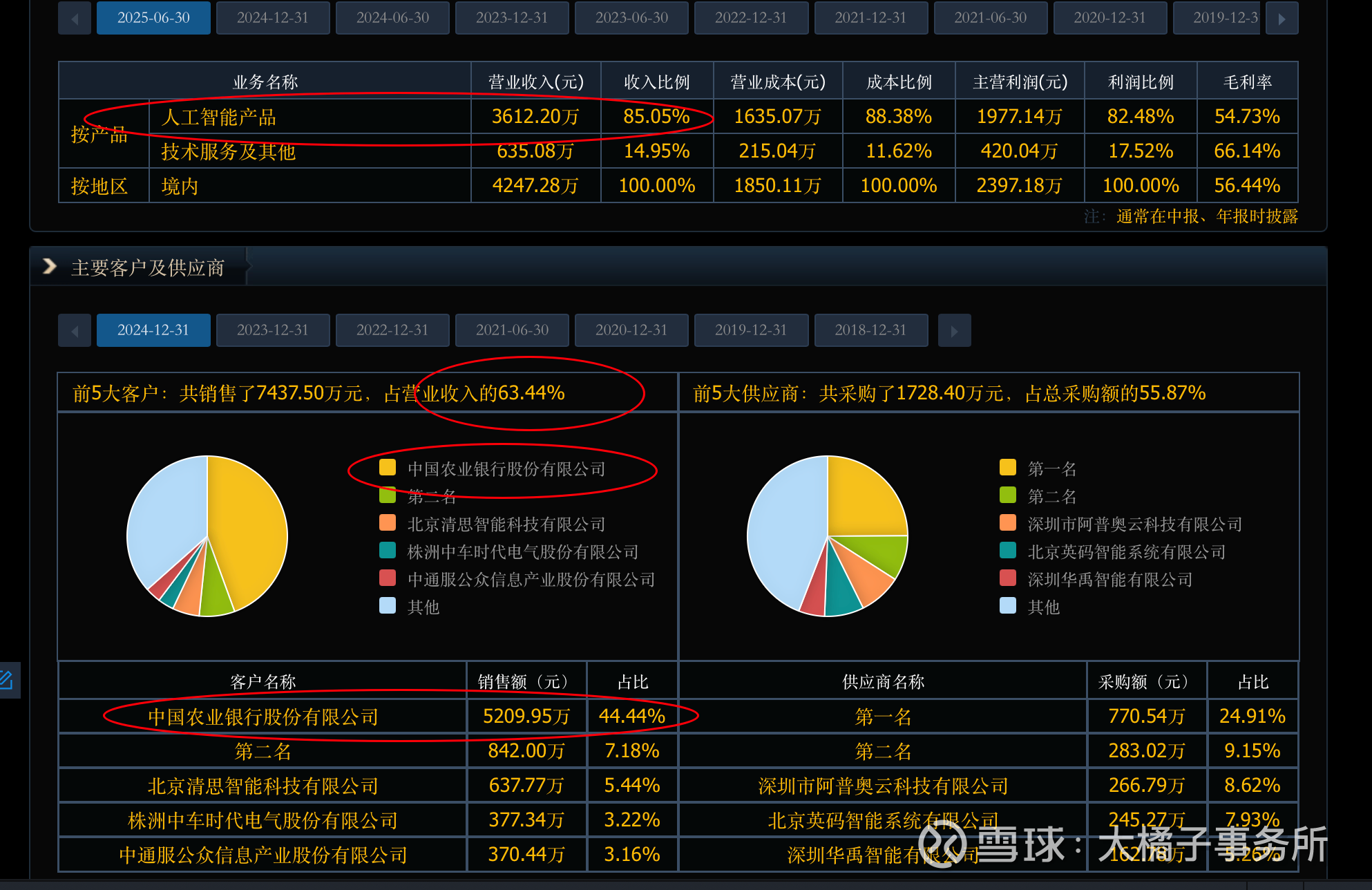
Task: Expand the 主要客户及供应商 section chevron
Action: pyautogui.click(x=50, y=267)
